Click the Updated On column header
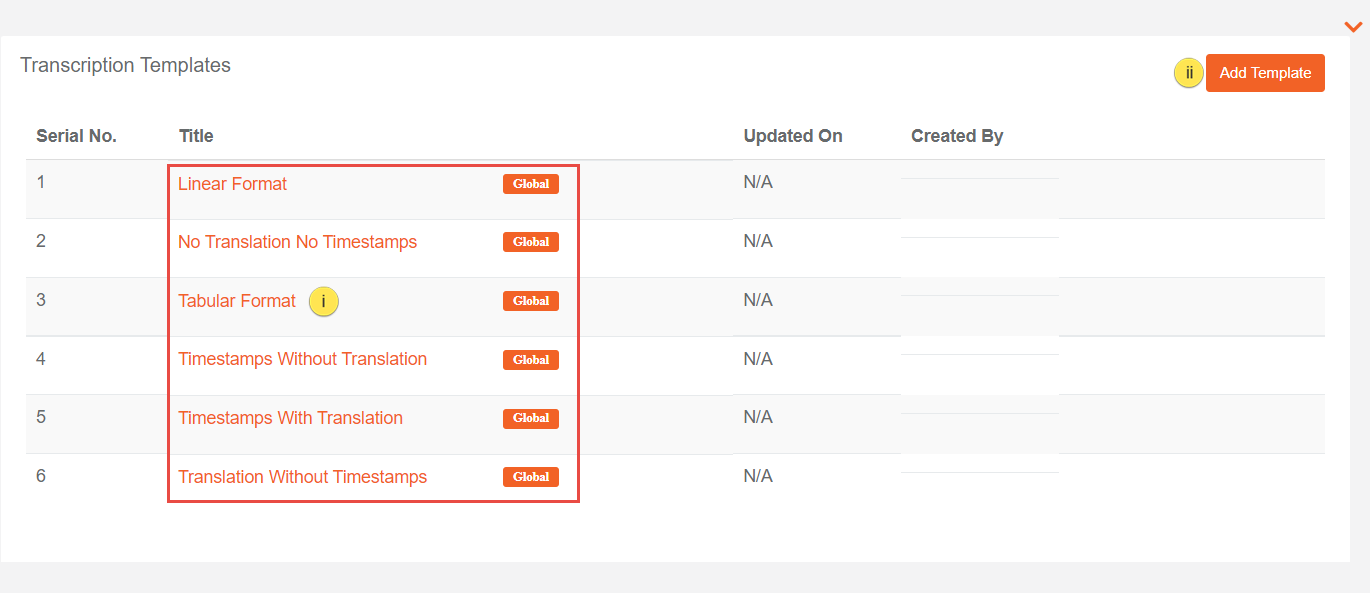The height and width of the screenshot is (593, 1370). click(x=792, y=136)
